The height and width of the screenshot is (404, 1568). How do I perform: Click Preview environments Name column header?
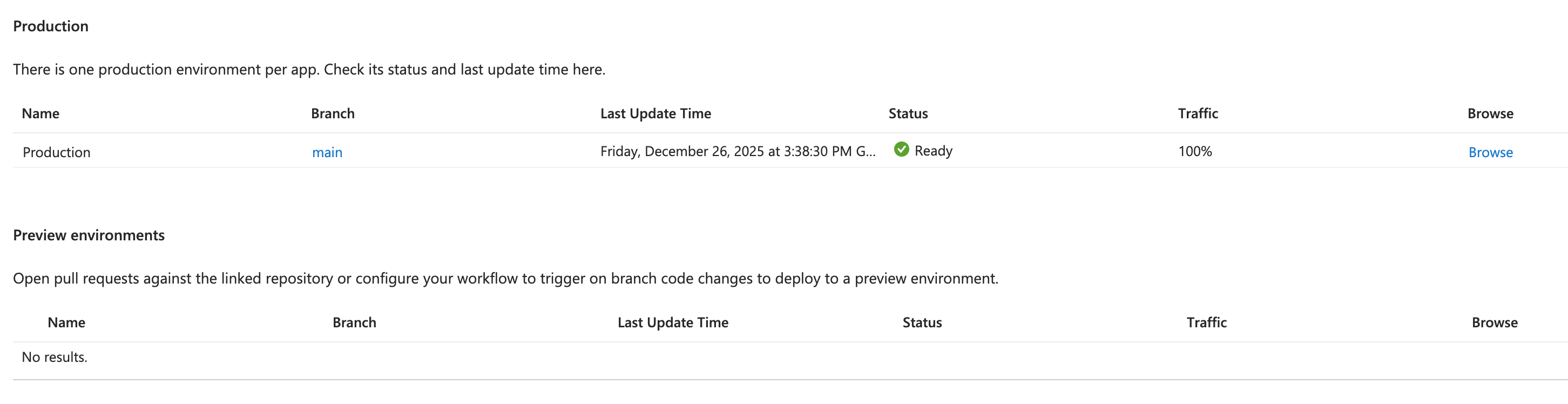(x=66, y=322)
